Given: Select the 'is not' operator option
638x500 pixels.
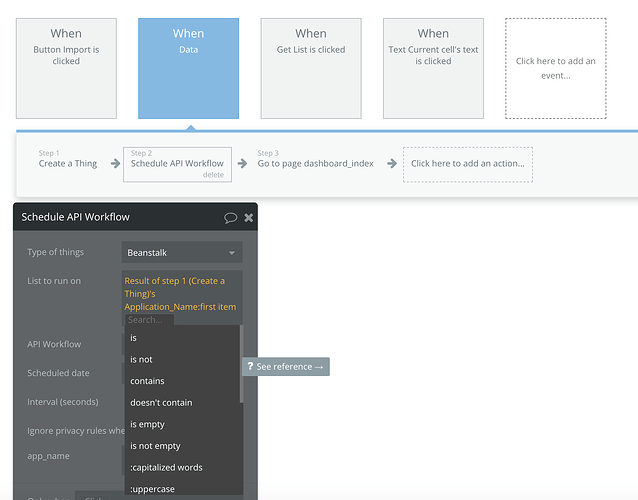Looking at the screenshot, I should [x=182, y=359].
